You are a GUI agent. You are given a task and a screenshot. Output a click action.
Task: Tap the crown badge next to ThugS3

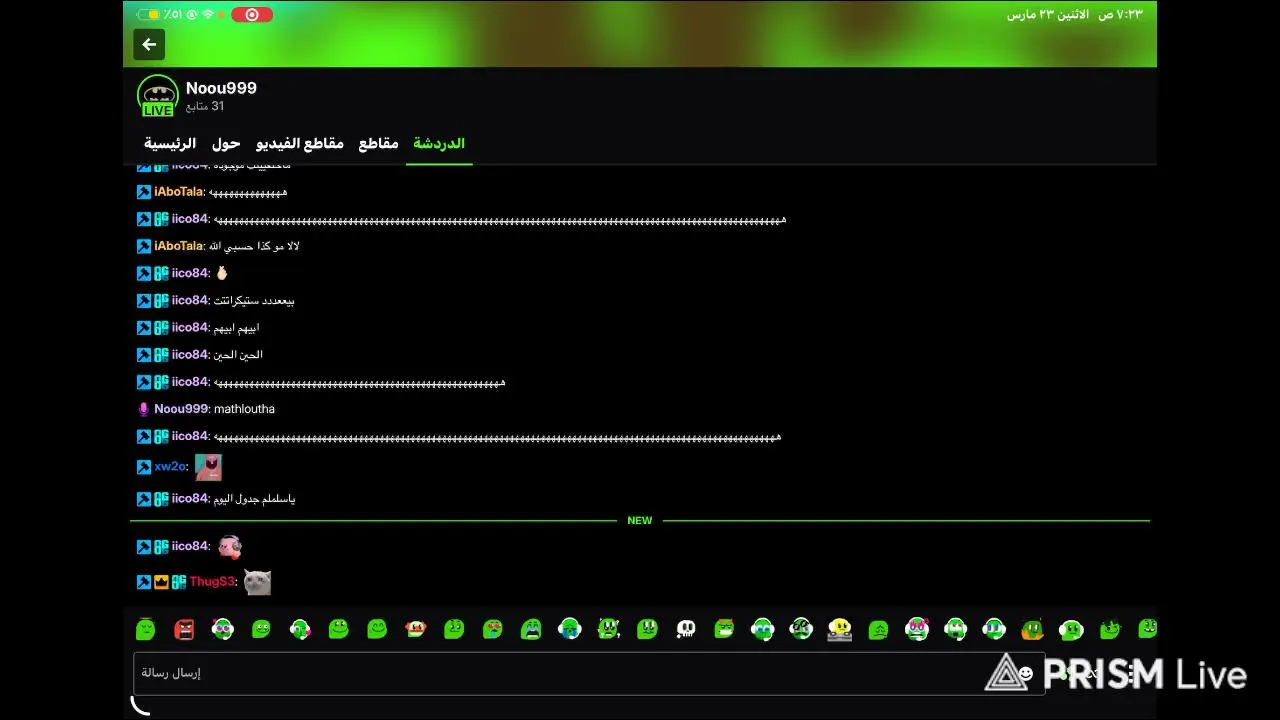[161, 582]
